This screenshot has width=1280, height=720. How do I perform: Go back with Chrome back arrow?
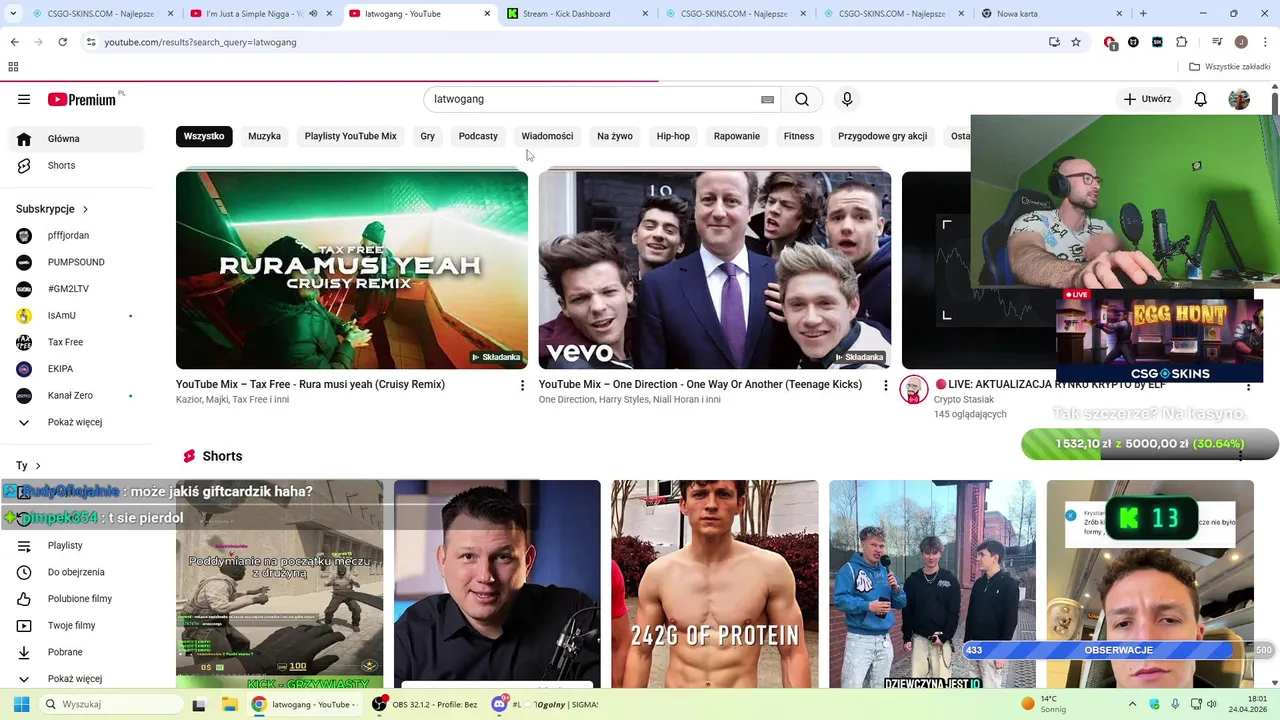(14, 42)
